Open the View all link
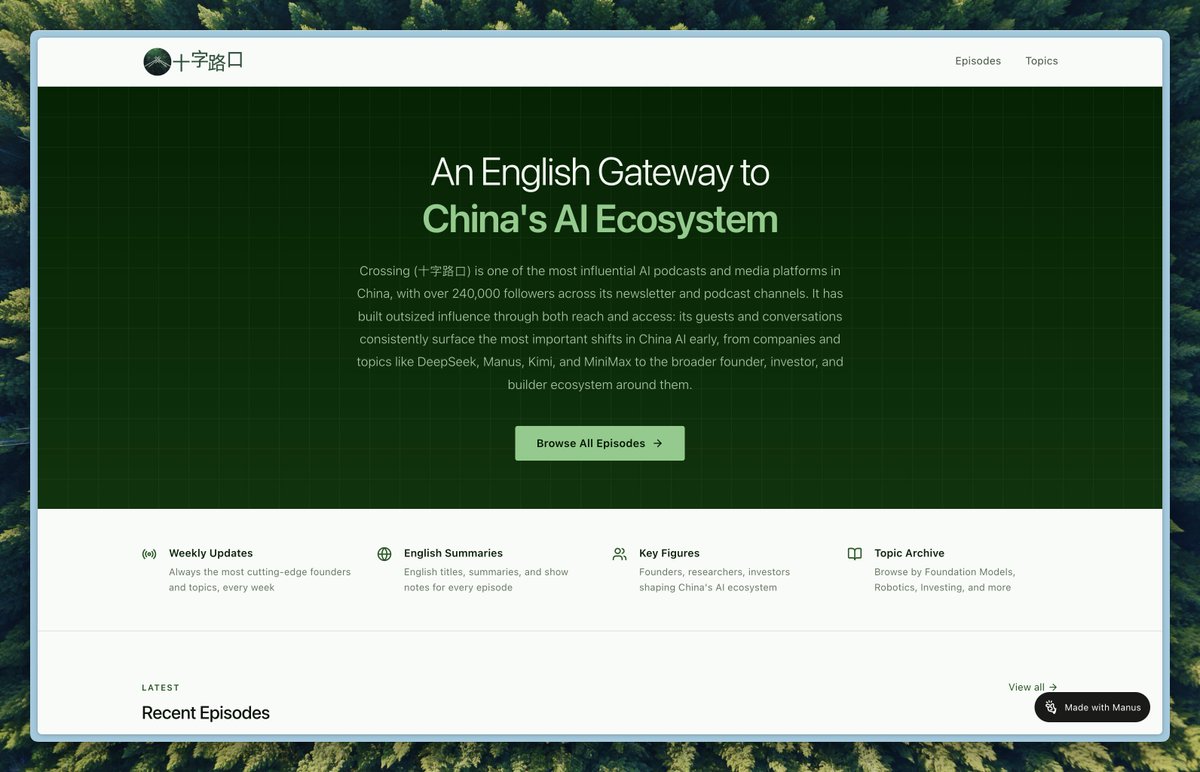The height and width of the screenshot is (772, 1200). 1033,687
